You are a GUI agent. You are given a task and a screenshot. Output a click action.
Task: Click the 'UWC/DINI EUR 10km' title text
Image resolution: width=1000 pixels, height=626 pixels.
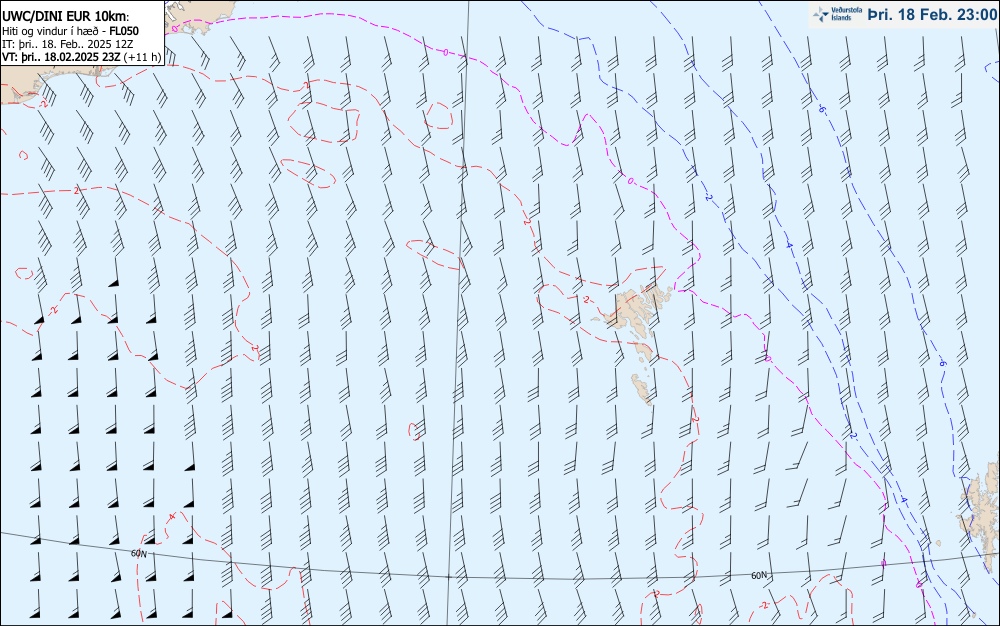tap(66, 17)
